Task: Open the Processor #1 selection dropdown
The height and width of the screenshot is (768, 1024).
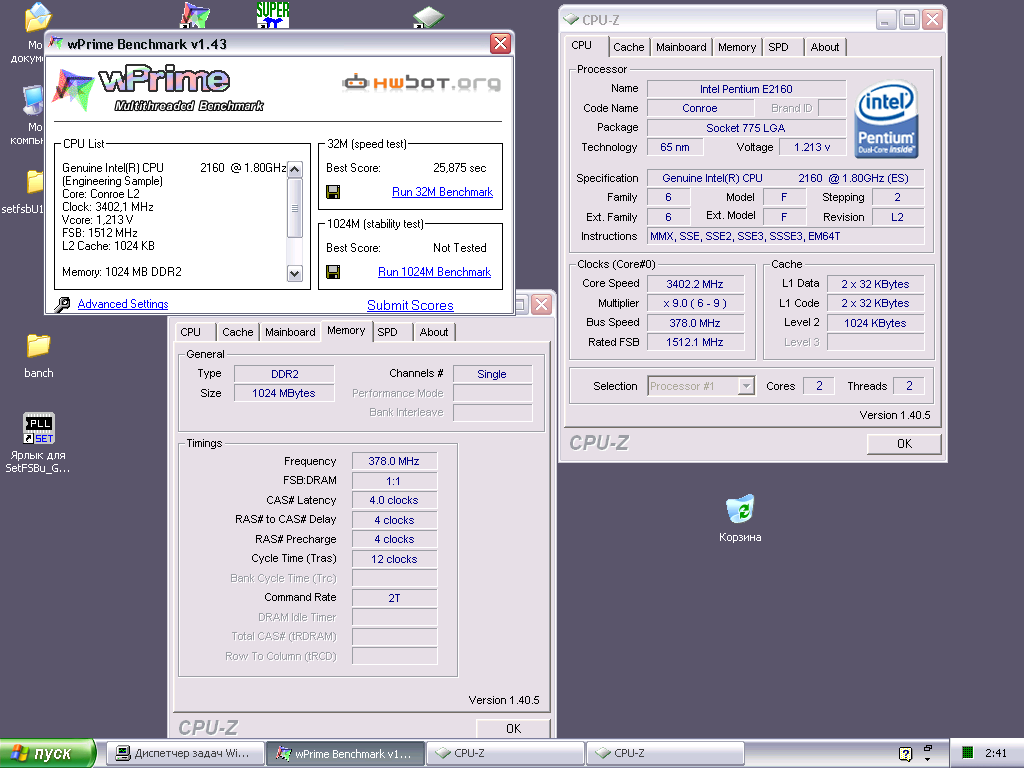Action: (746, 386)
